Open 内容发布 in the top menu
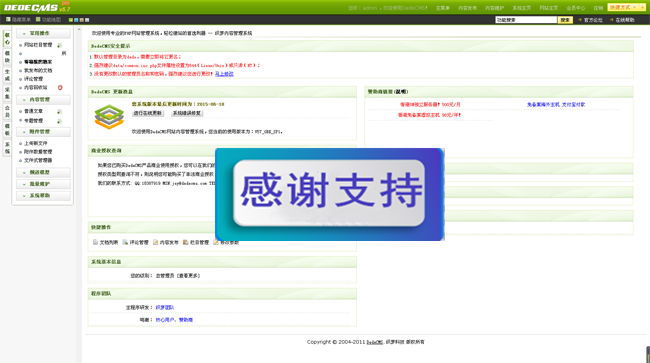650x363 pixels. [467, 8]
